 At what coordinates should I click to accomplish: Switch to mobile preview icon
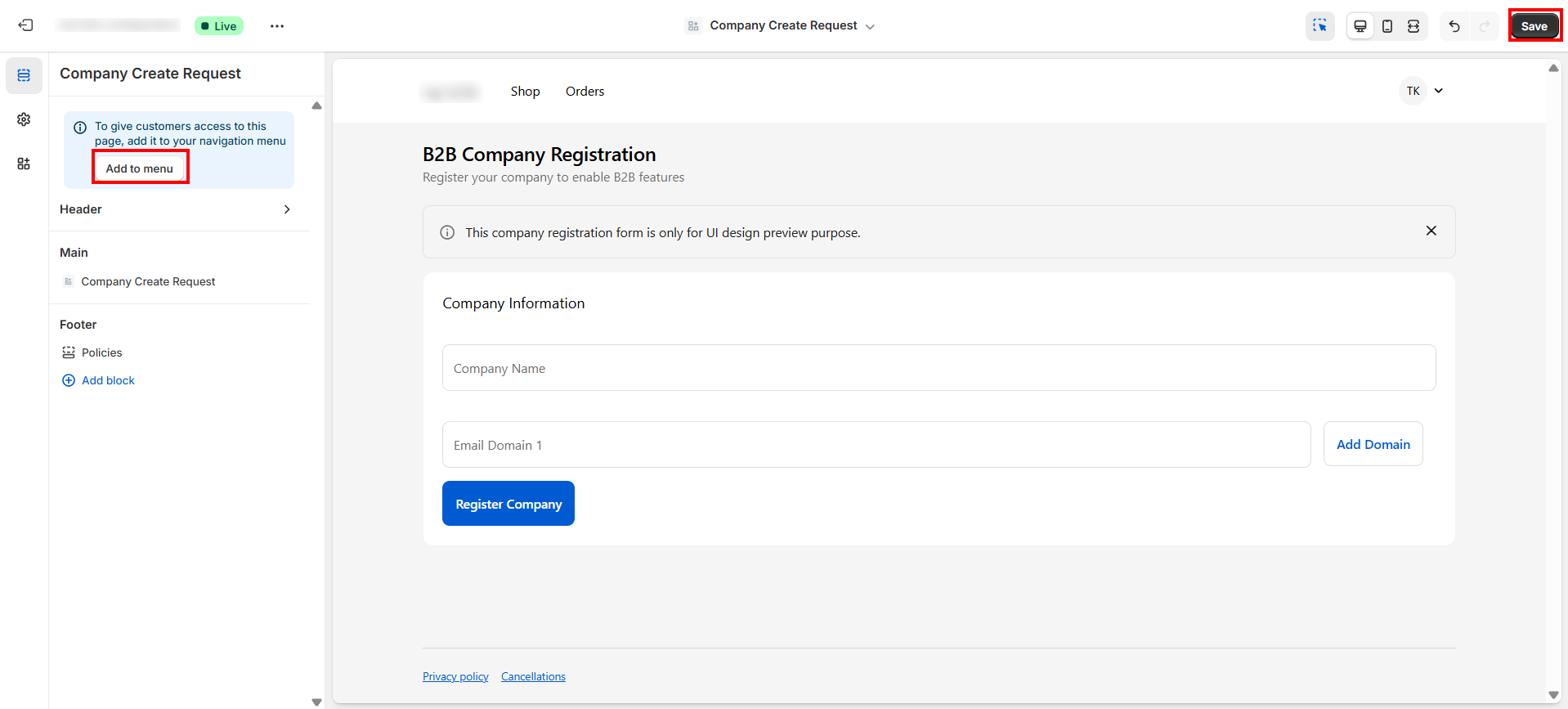1387,26
